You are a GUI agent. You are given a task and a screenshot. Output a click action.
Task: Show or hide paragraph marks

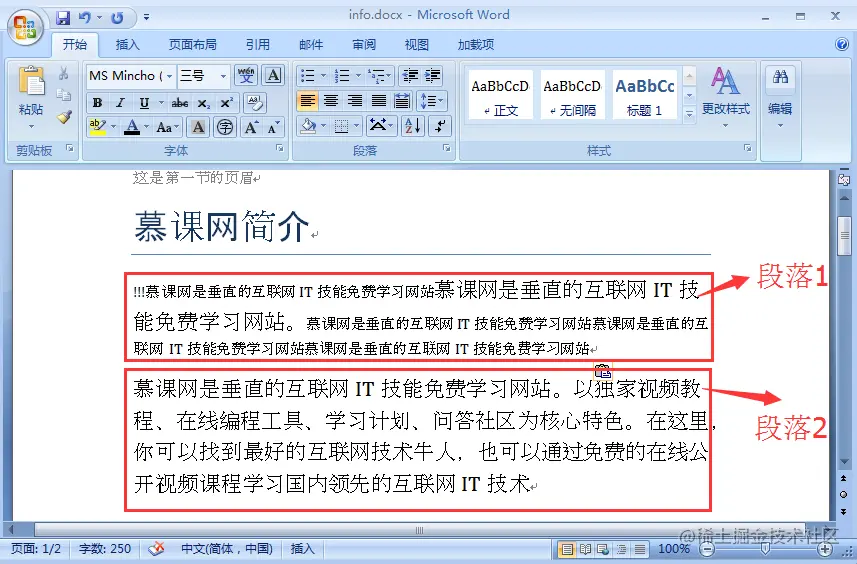tap(440, 126)
